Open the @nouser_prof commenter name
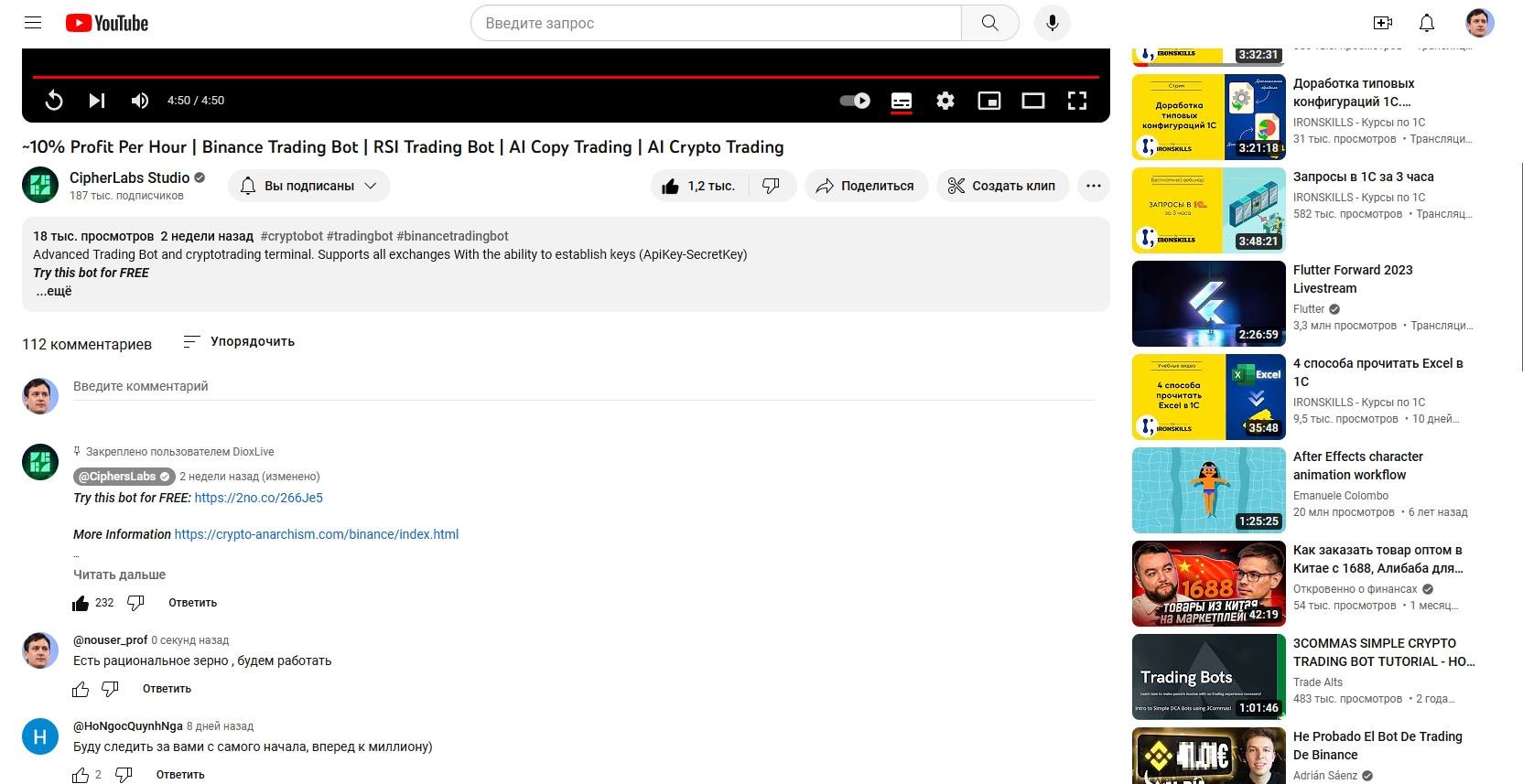This screenshot has height=784, width=1523. 111,640
